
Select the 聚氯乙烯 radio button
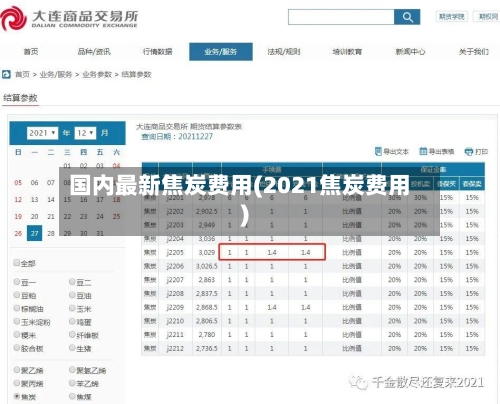coord(72,370)
